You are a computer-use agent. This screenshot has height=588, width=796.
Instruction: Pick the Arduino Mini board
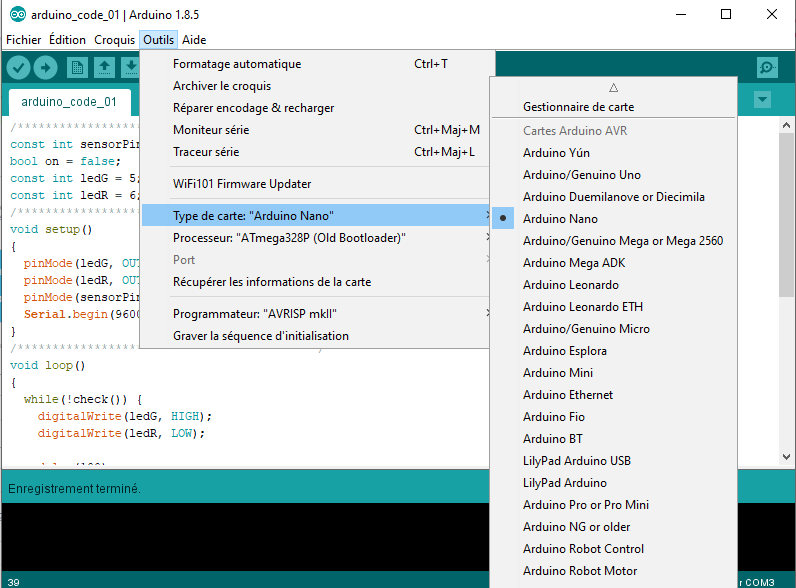(x=613, y=373)
